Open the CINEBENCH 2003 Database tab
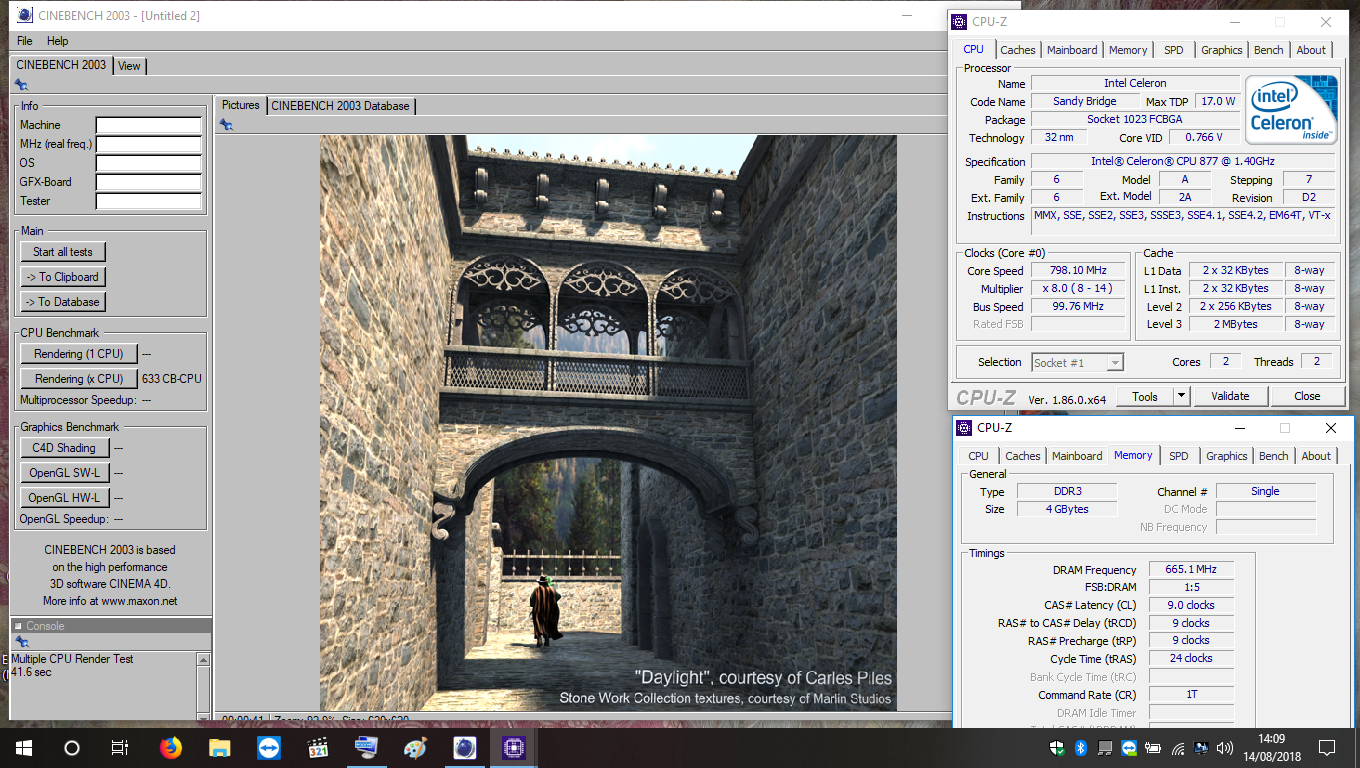The image size is (1360, 768). 340,105
